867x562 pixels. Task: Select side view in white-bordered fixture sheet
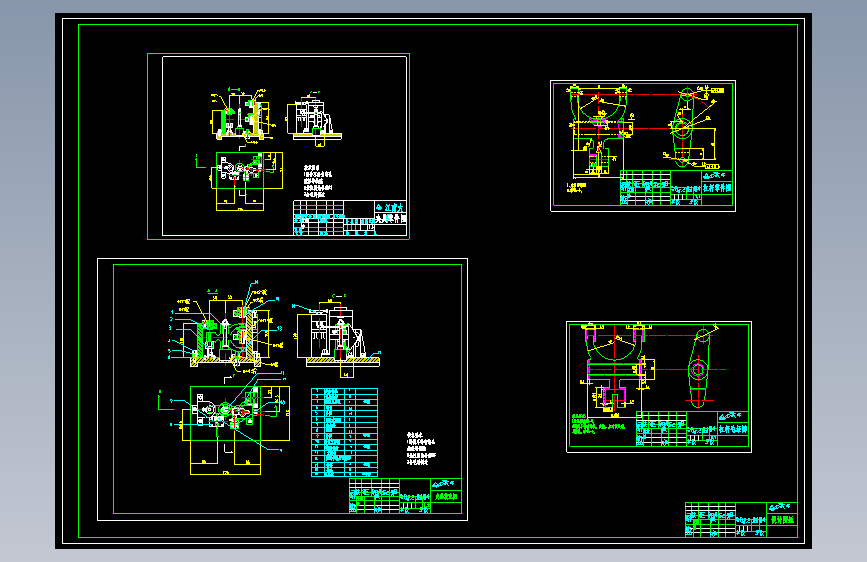point(314,119)
